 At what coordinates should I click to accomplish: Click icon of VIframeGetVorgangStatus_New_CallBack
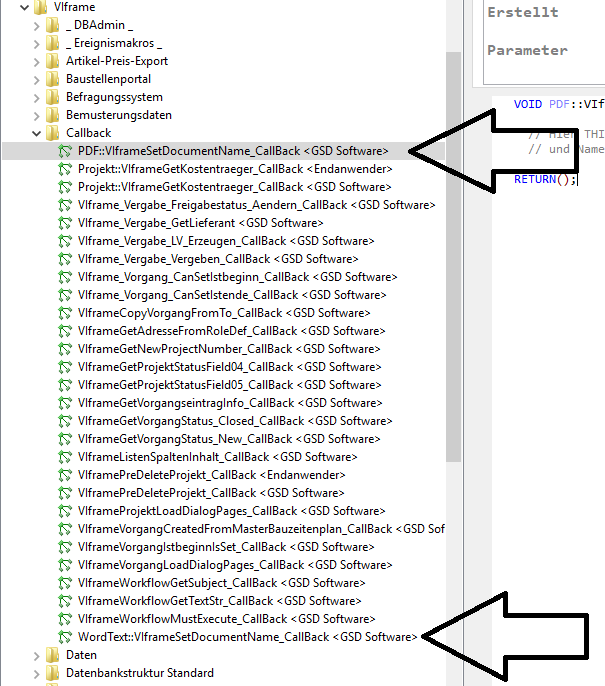pyautogui.click(x=65, y=439)
